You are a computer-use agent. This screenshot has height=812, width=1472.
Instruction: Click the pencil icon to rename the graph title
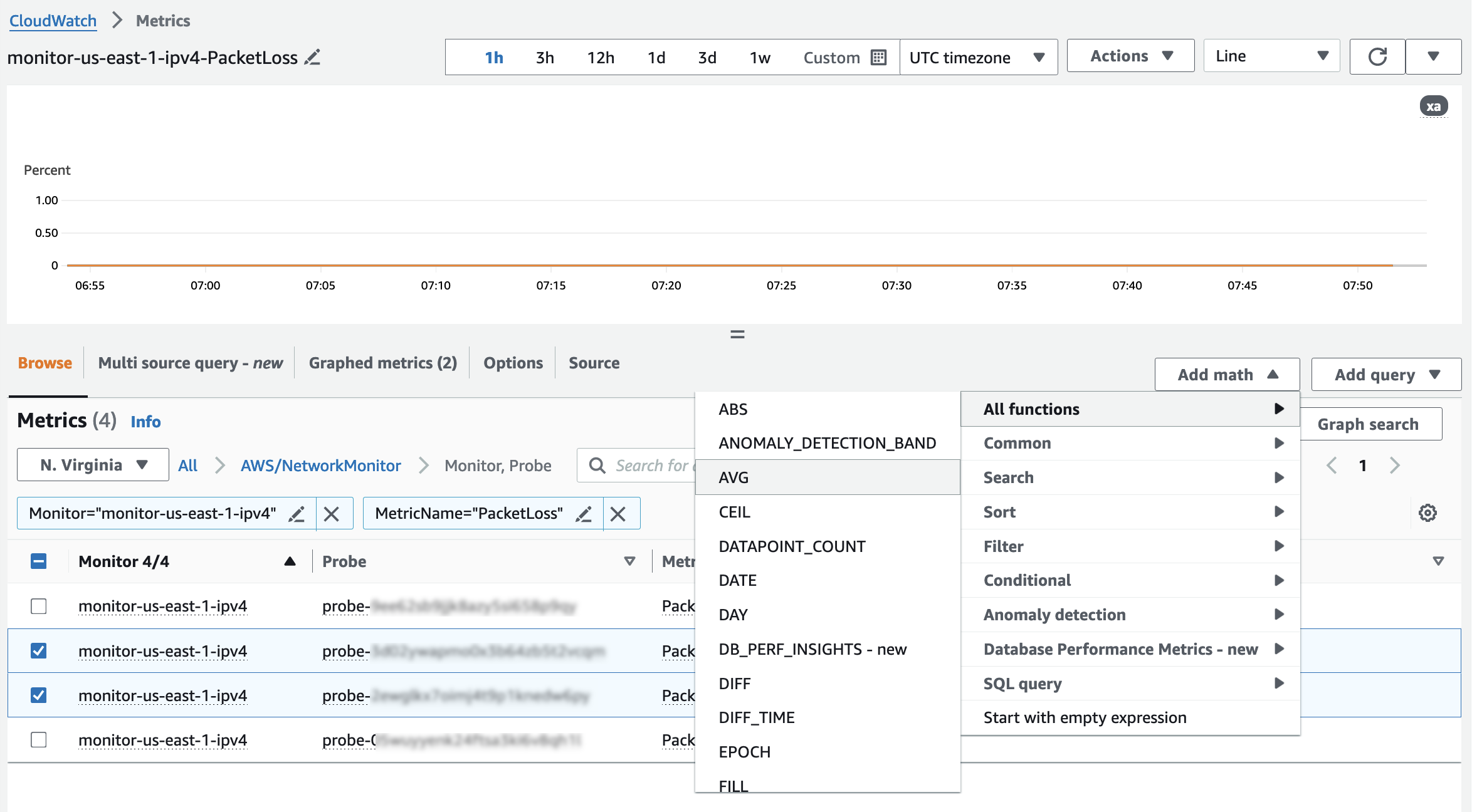[x=312, y=58]
